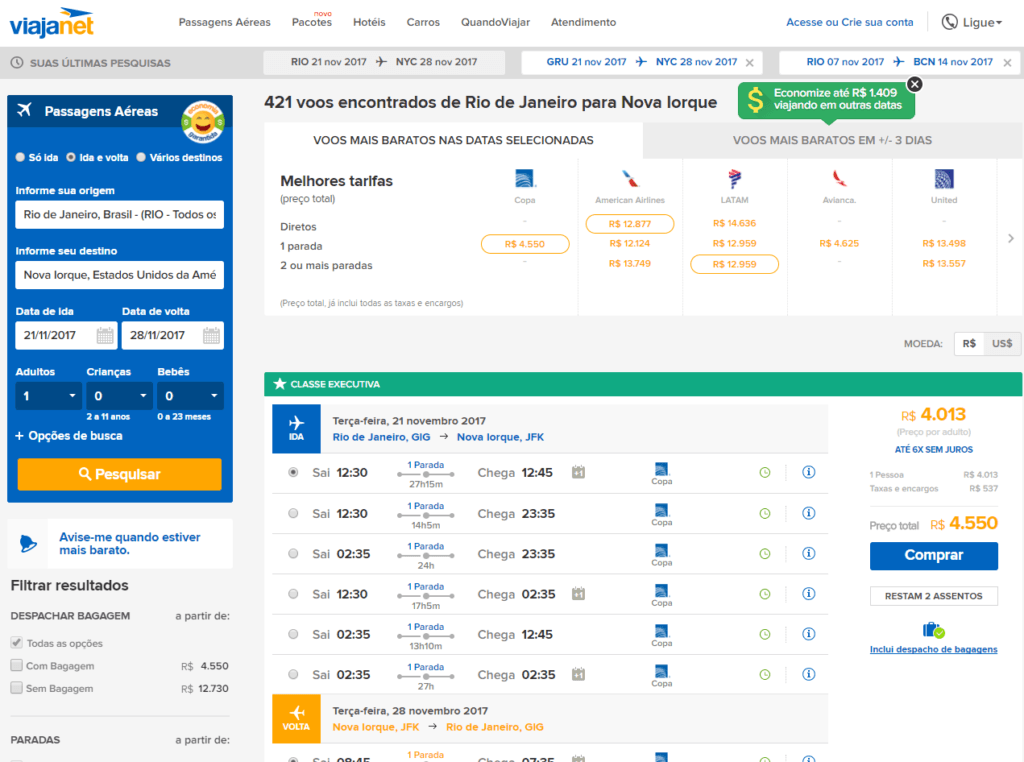This screenshot has width=1024, height=762.
Task: Open the Hotéis menu item
Action: tap(369, 22)
